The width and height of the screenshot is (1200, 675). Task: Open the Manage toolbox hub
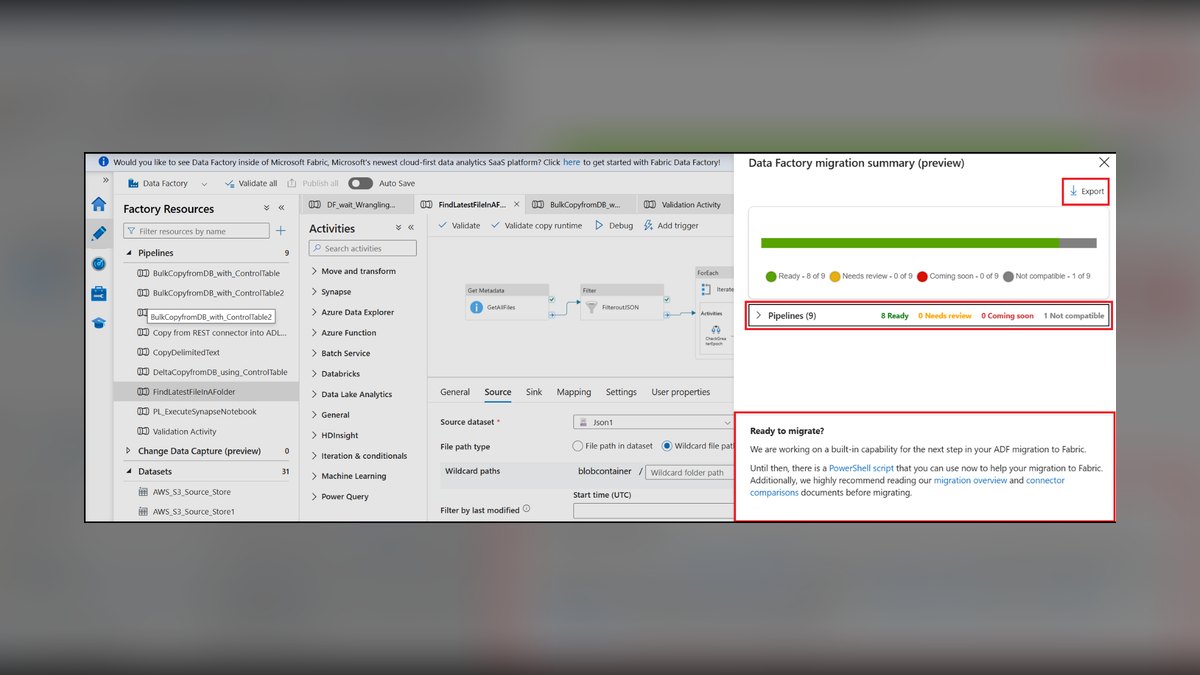point(98,293)
